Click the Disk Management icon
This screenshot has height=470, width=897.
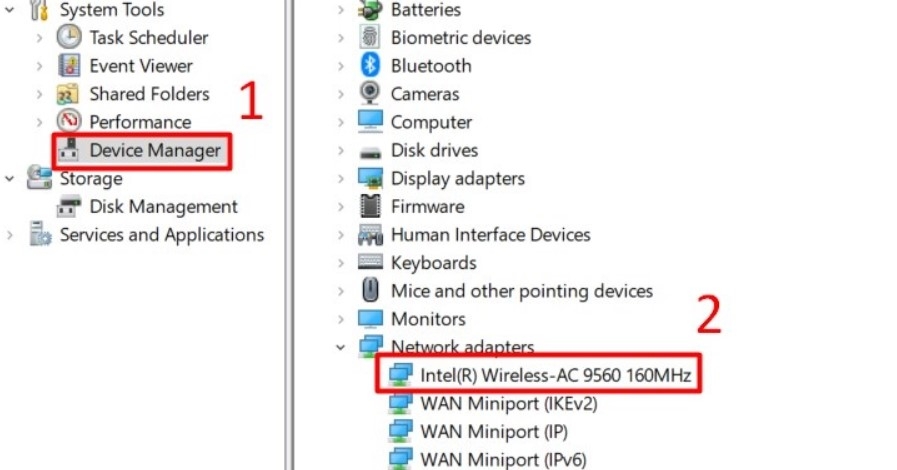coord(69,207)
